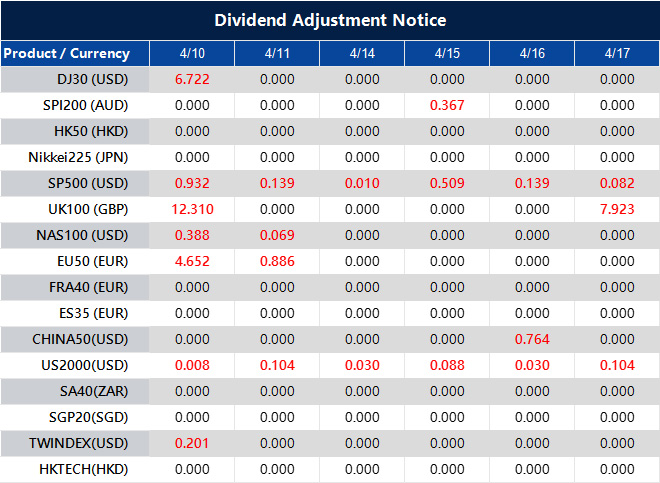Click the 12.310 value for UK100
The width and height of the screenshot is (660, 483).
pyautogui.click(x=192, y=209)
